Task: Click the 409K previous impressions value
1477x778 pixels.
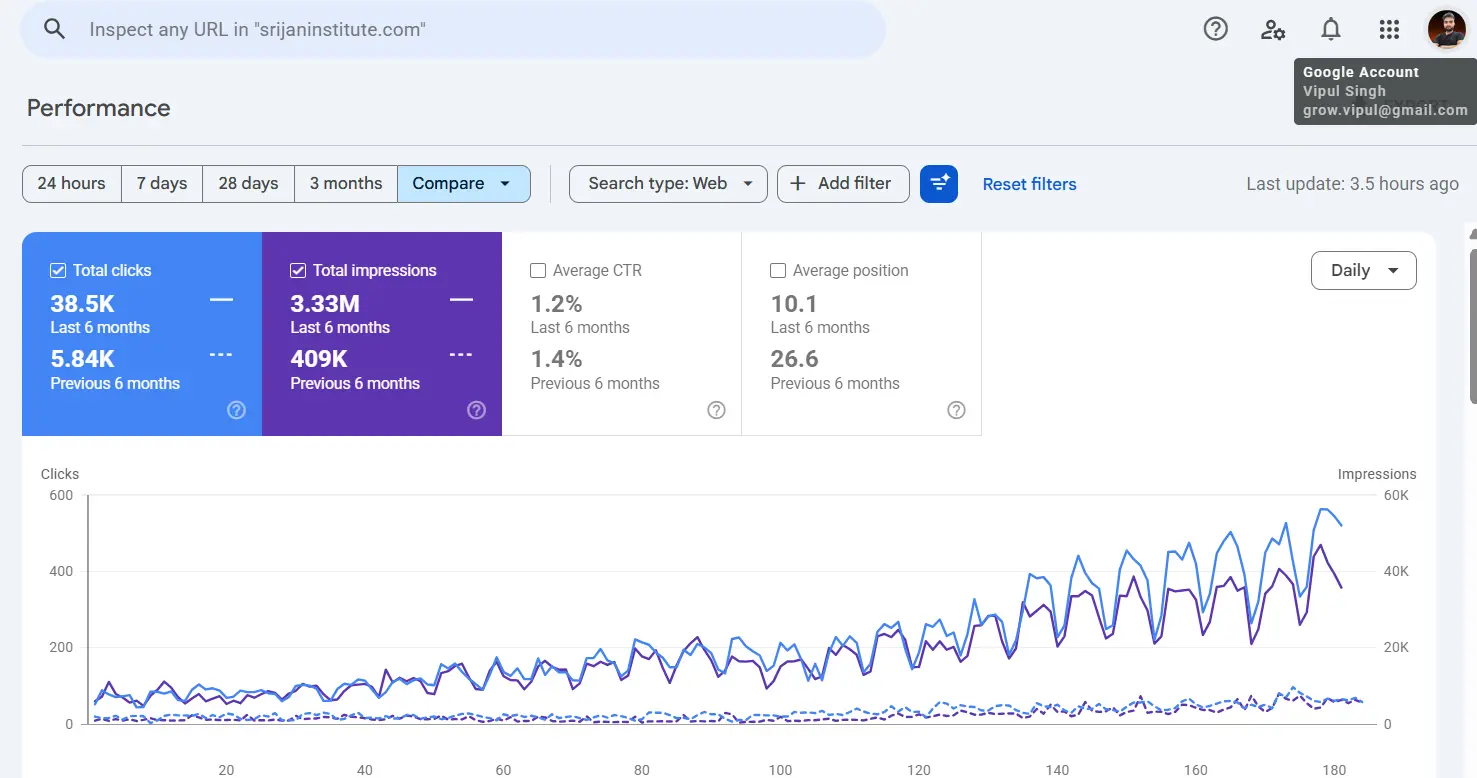Action: coord(320,358)
